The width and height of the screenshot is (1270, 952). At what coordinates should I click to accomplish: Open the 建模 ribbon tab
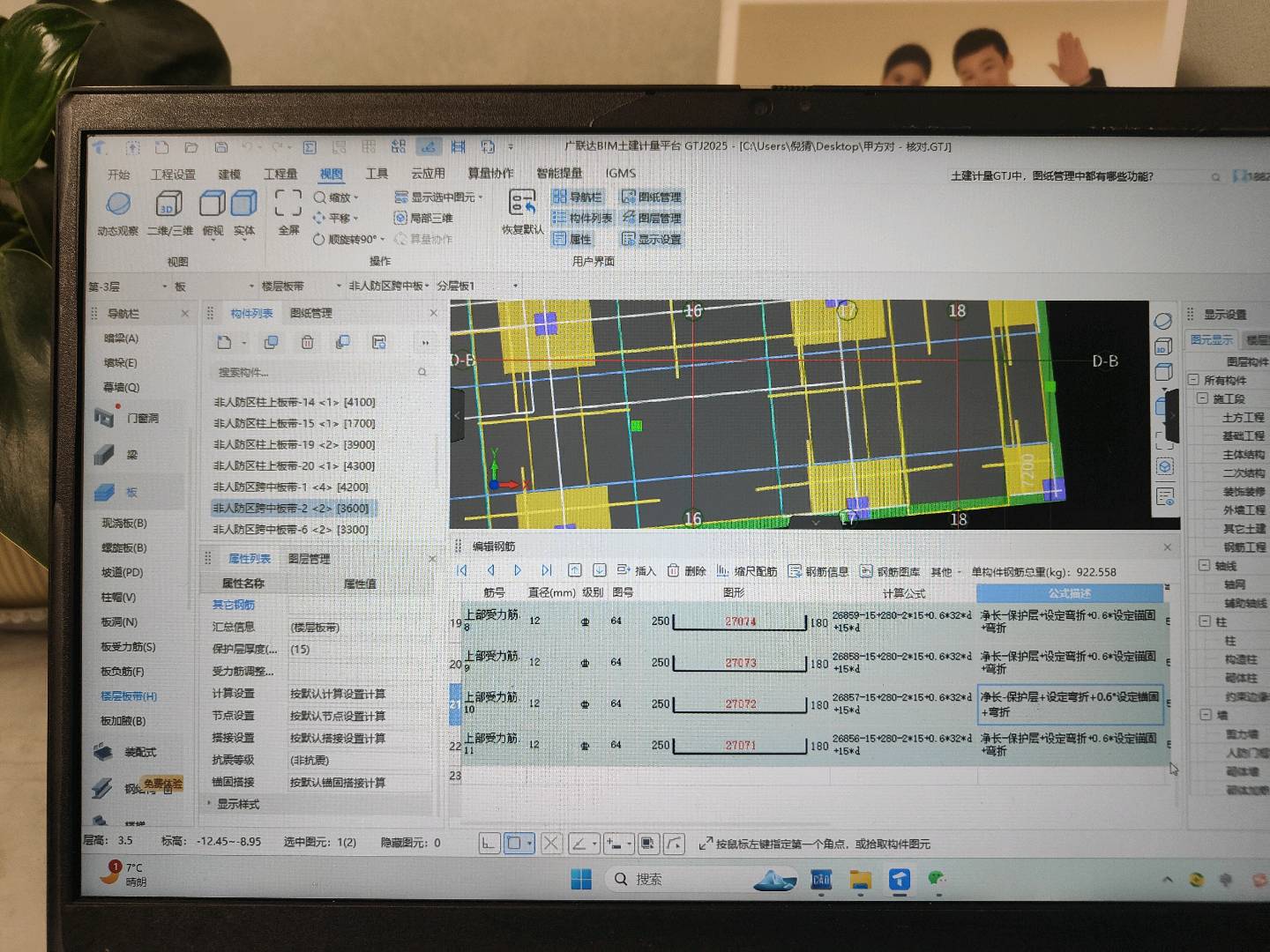point(229,175)
